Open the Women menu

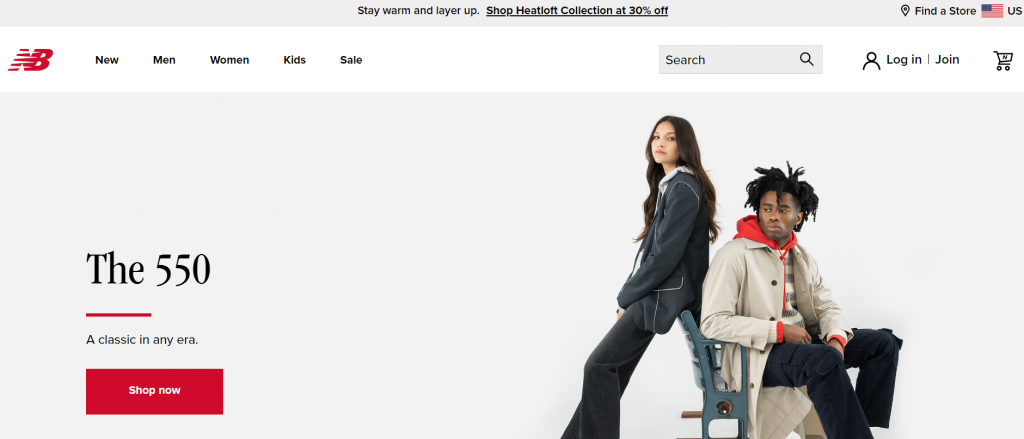click(229, 60)
